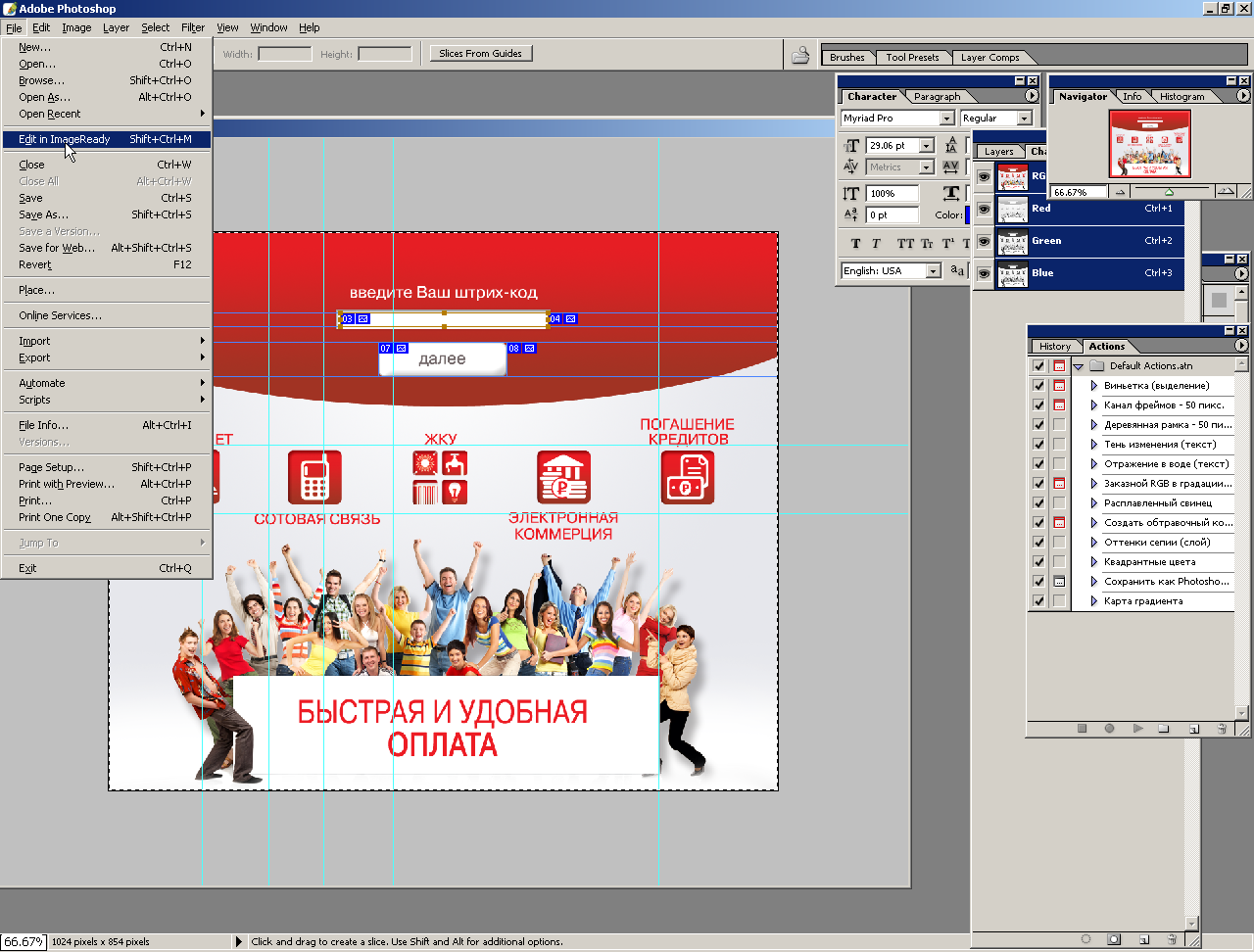Image resolution: width=1254 pixels, height=952 pixels.
Task: Apply Superscript text style
Action: pyautogui.click(x=947, y=244)
